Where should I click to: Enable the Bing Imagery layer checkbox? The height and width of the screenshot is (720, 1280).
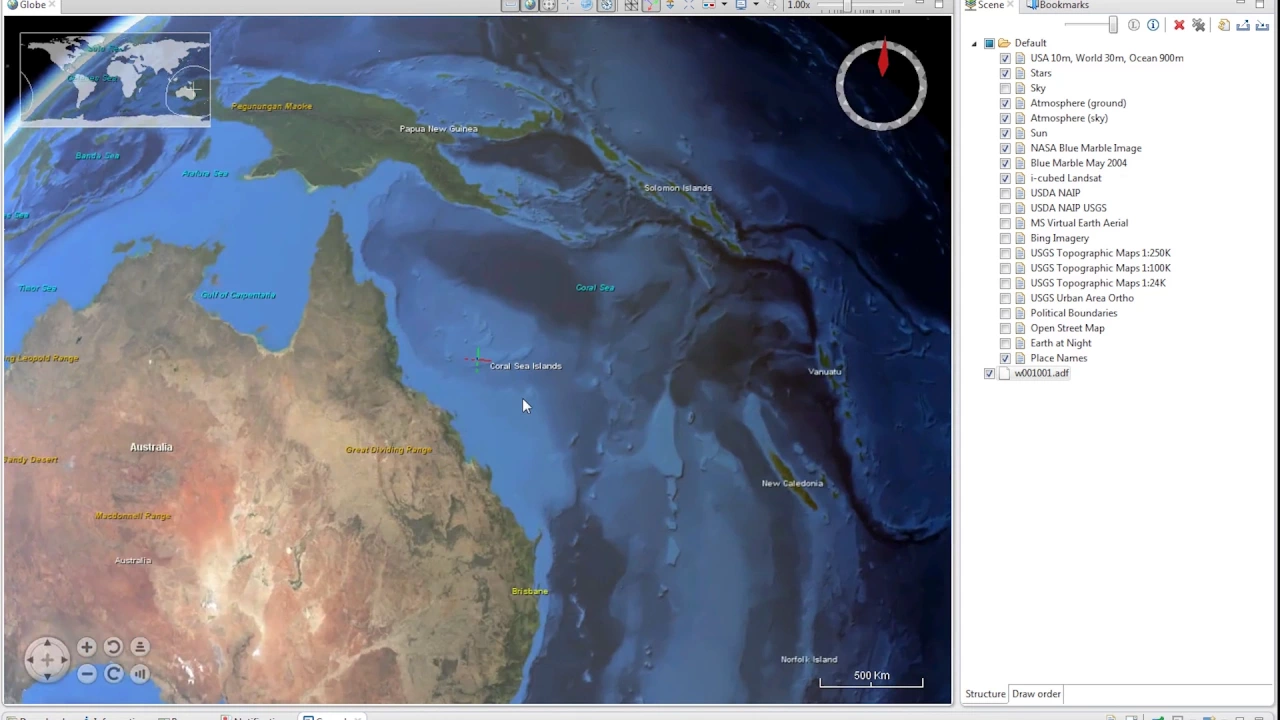coord(1006,238)
